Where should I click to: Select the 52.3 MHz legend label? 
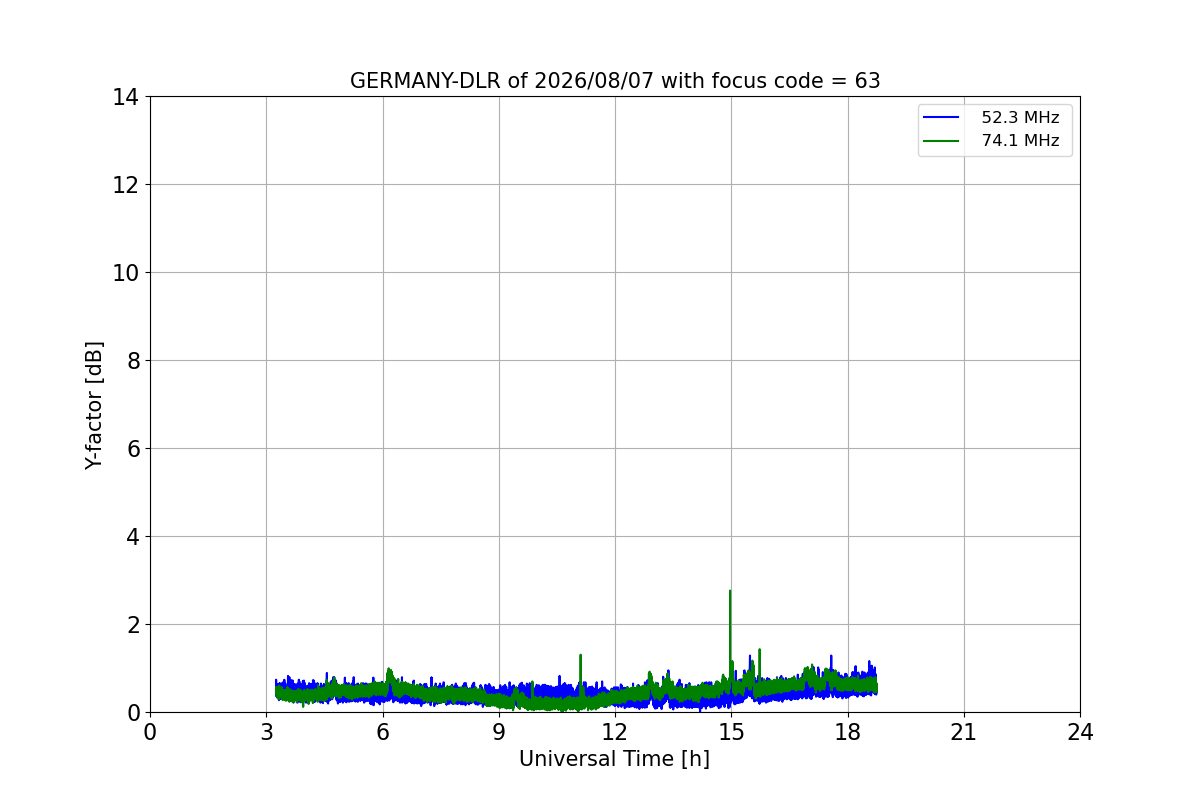tap(1020, 118)
